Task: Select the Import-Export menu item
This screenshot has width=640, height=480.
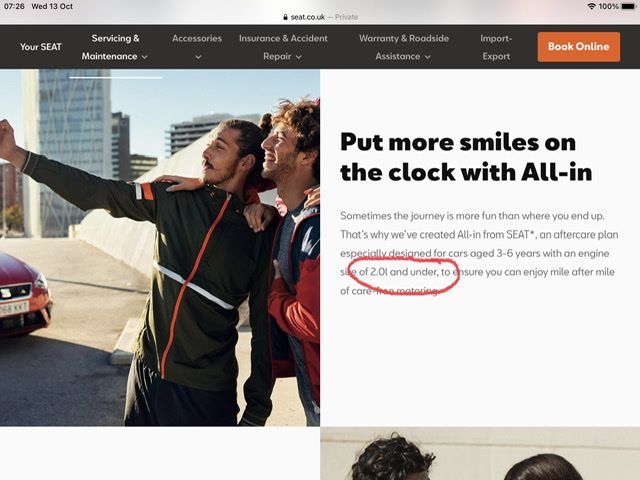Action: click(x=496, y=47)
